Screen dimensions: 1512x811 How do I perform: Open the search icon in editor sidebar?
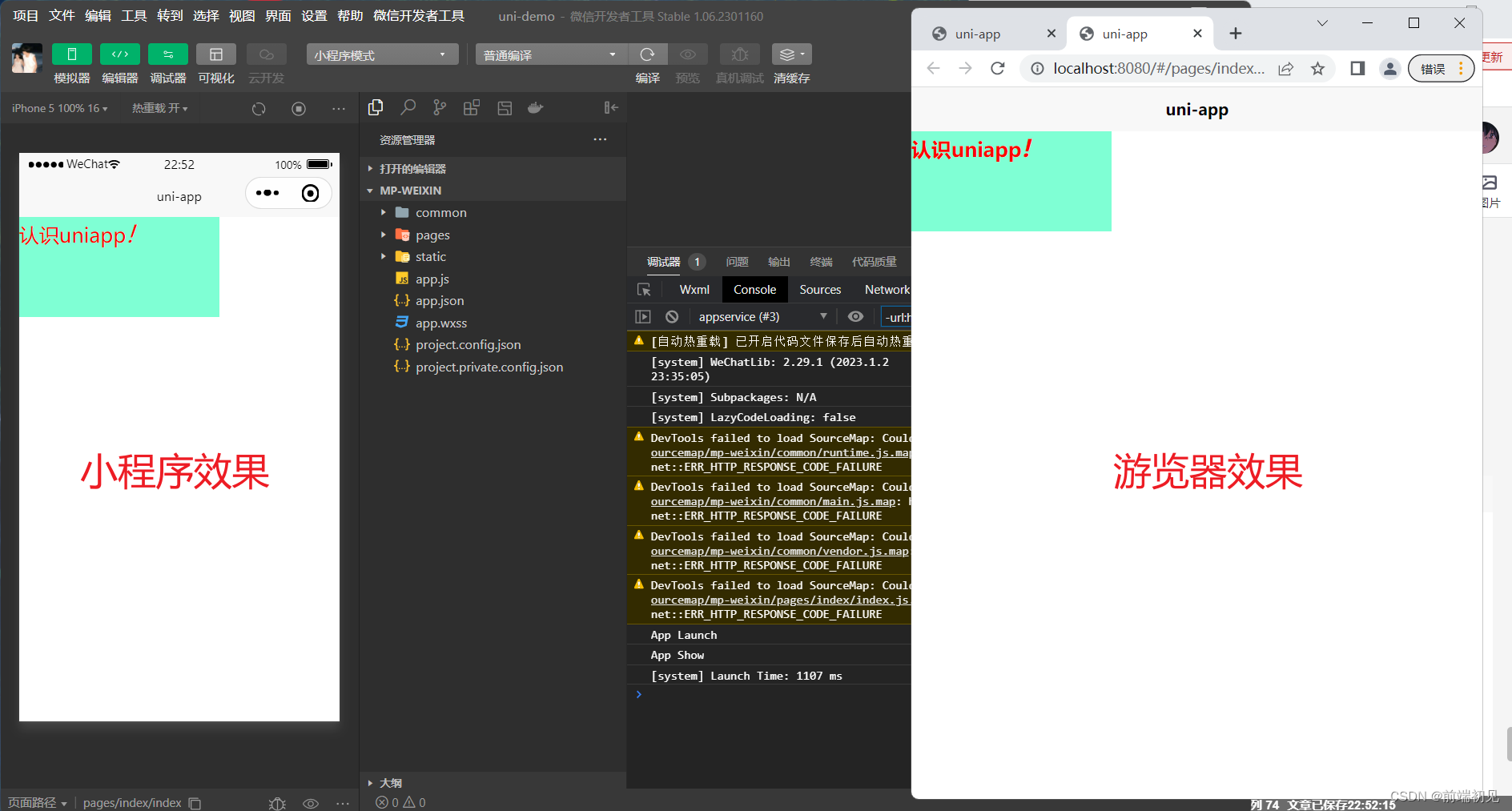click(408, 107)
